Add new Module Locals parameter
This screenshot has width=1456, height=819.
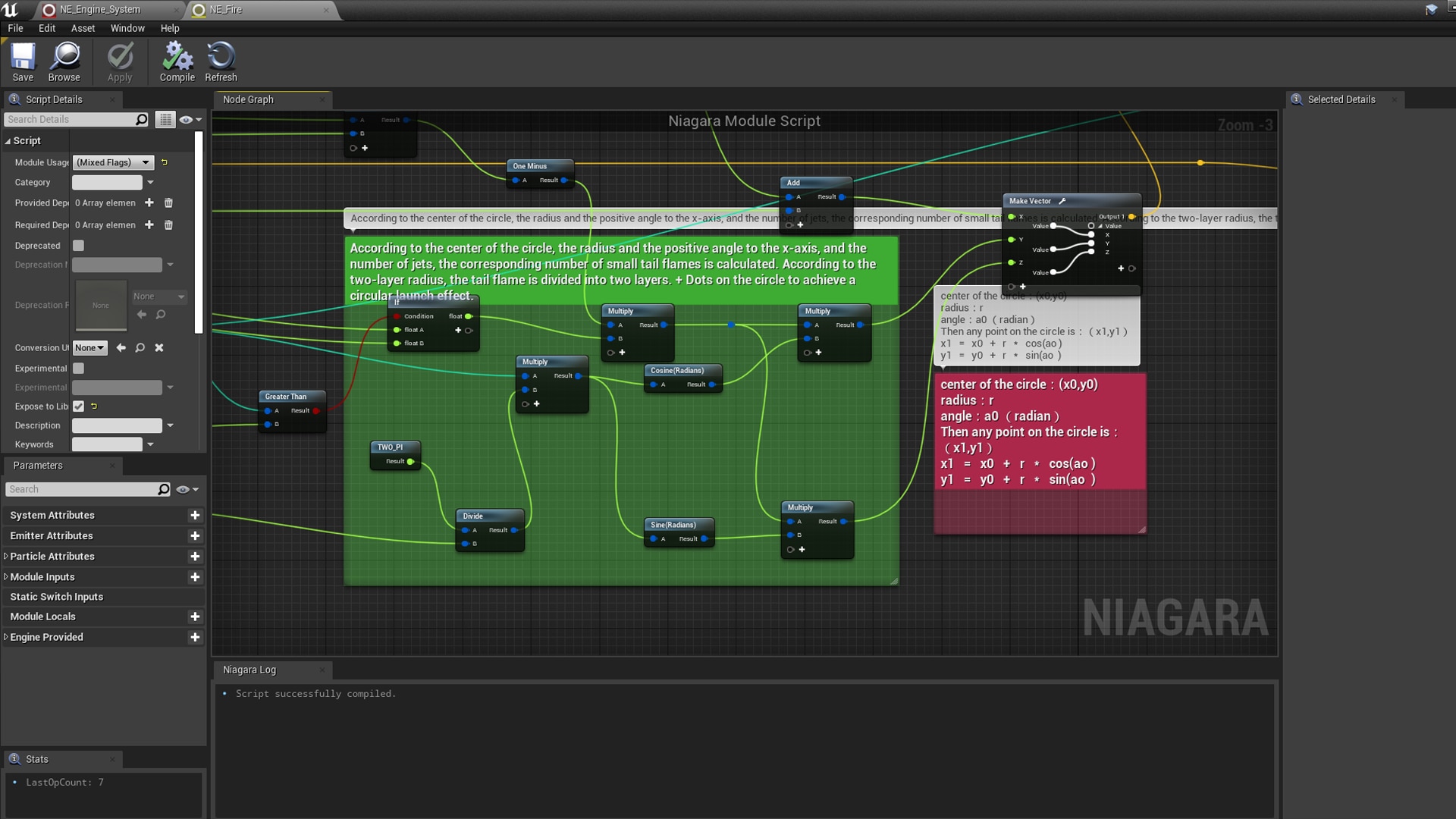[195, 617]
